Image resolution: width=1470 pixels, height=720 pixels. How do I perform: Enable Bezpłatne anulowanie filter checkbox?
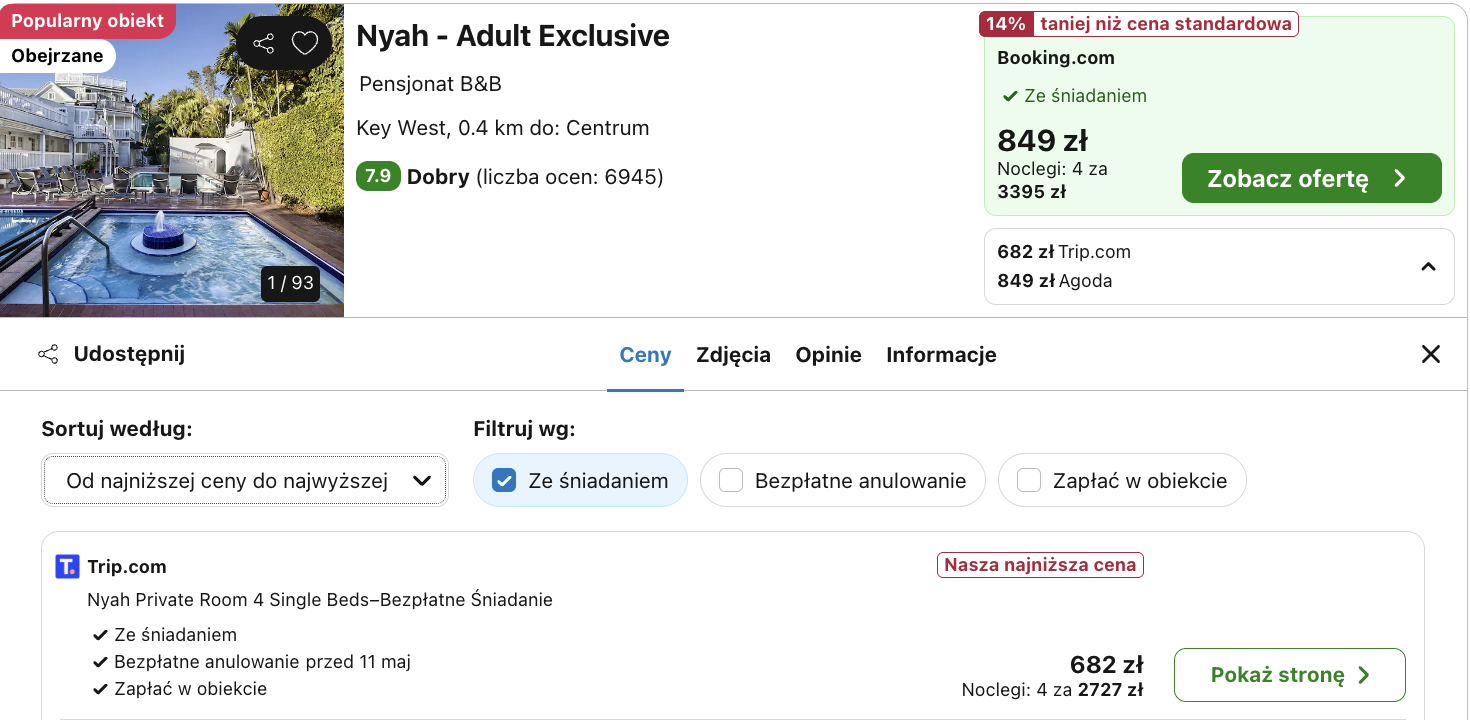(731, 481)
